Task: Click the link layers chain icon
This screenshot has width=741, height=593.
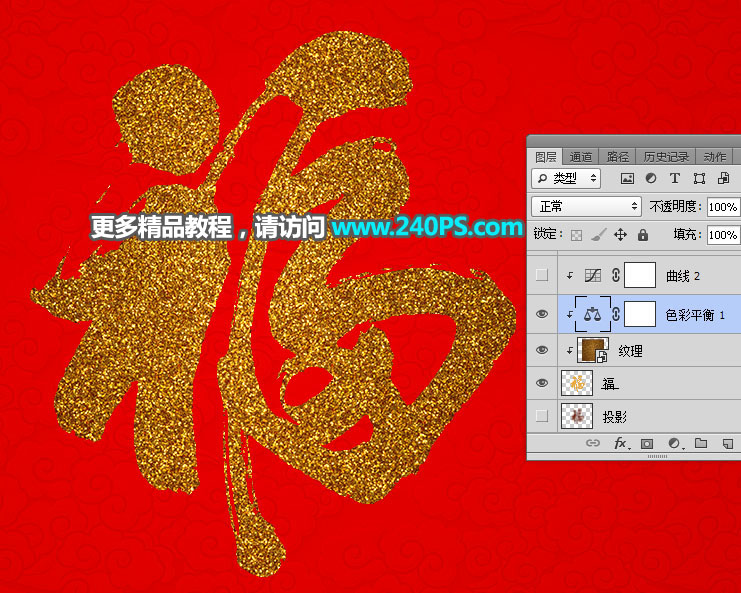Action: click(593, 443)
